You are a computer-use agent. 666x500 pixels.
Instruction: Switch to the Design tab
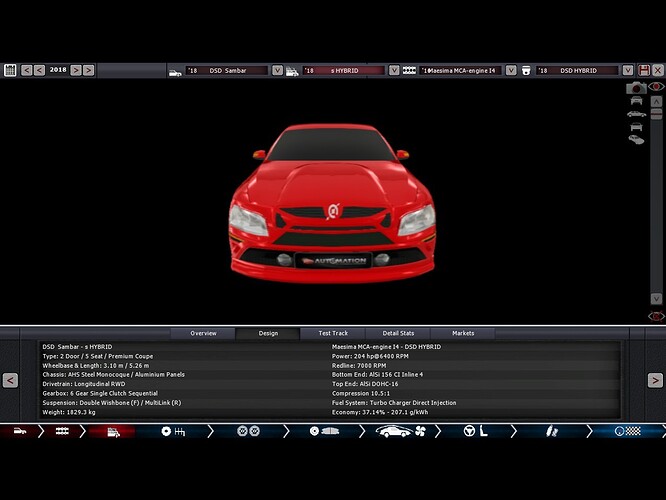[268, 333]
